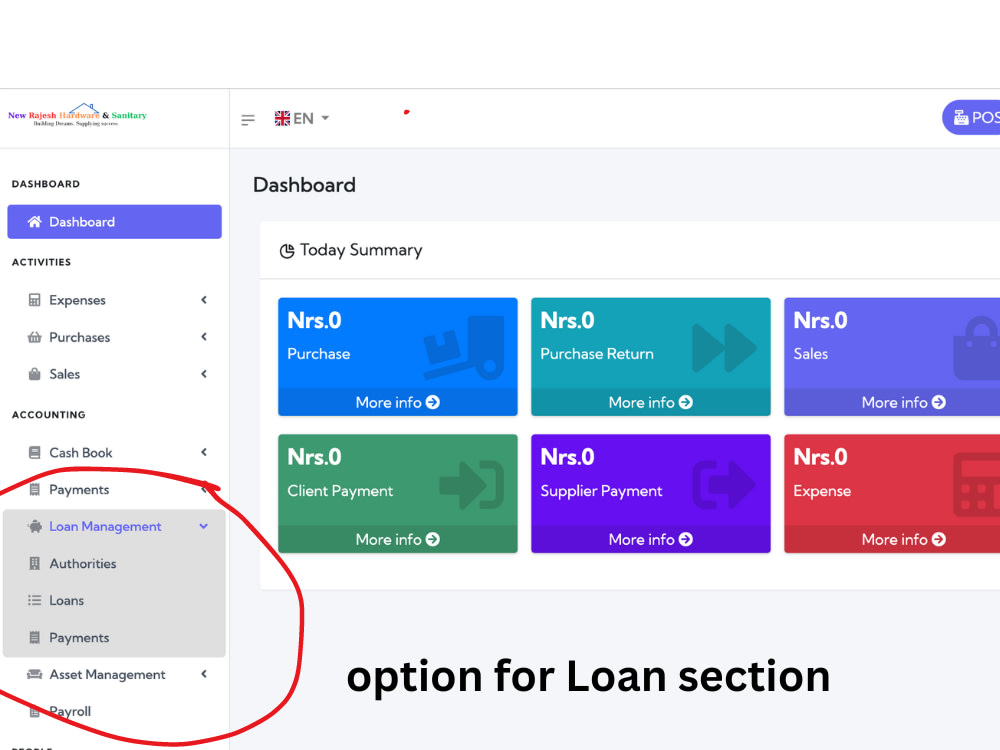This screenshot has height=750, width=1000.
Task: Open the EN language dropdown
Action: 302,119
